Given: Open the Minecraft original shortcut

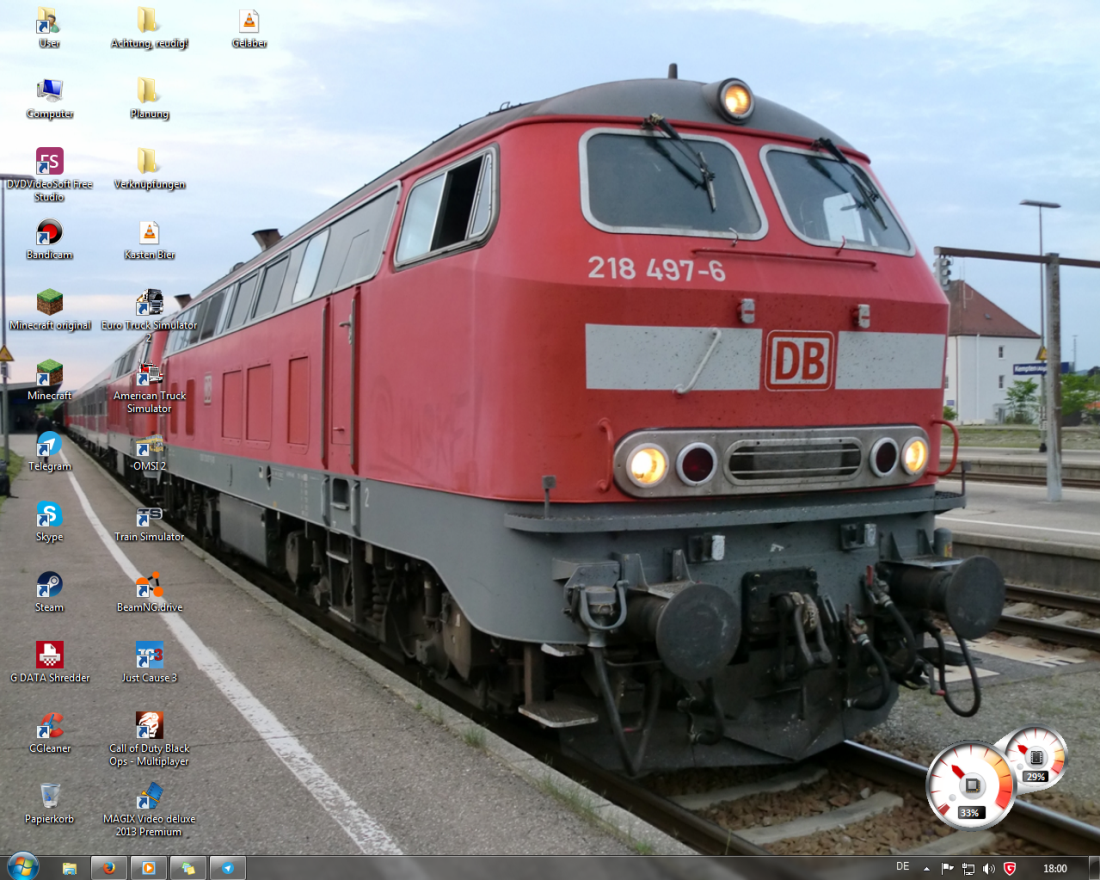Looking at the screenshot, I should 50,309.
